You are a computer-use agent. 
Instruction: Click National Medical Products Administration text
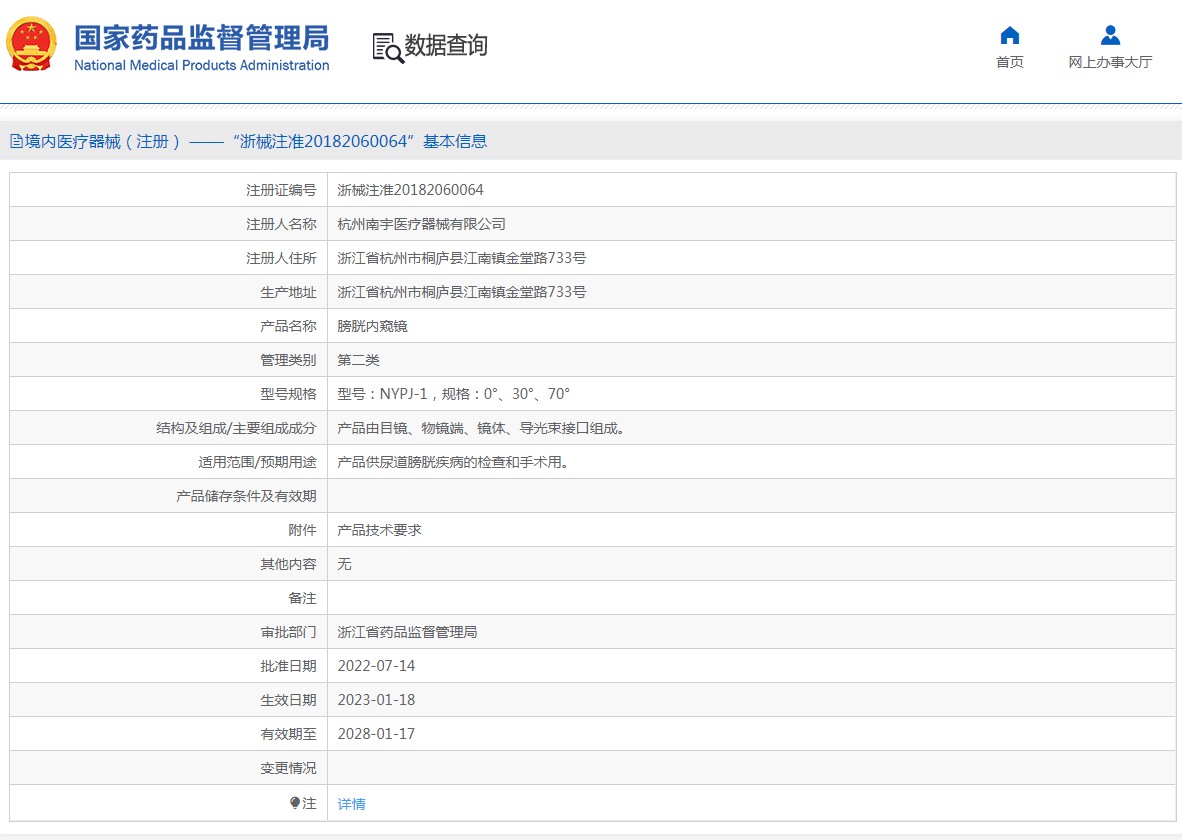(x=201, y=66)
